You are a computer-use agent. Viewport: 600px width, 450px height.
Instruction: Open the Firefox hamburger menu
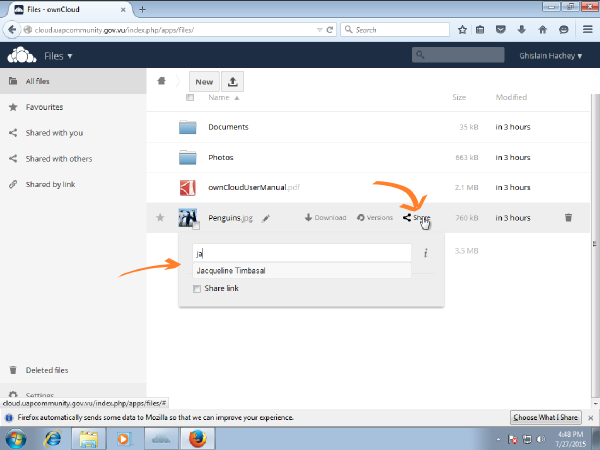588,29
